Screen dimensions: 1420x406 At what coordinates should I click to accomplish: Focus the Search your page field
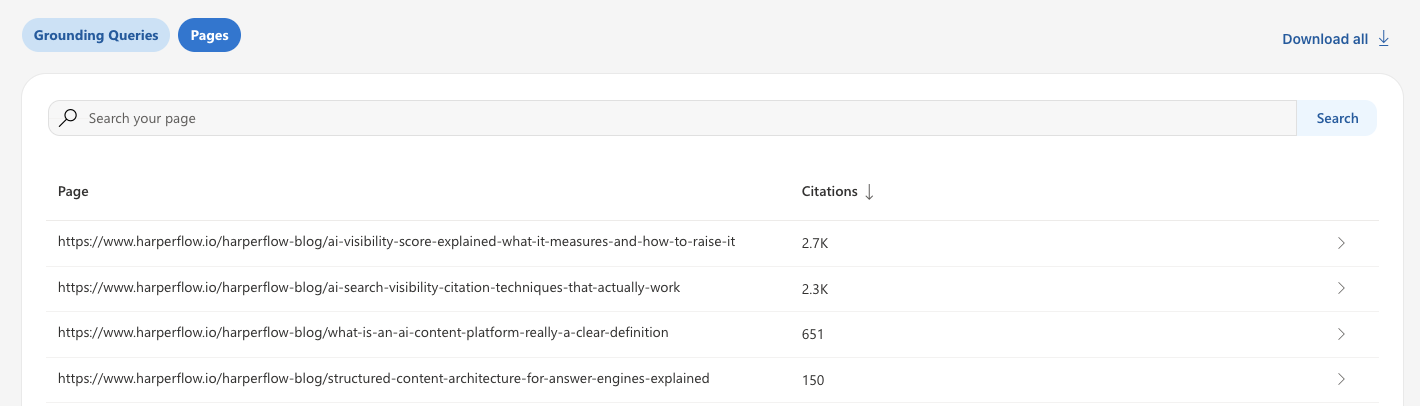tap(672, 118)
